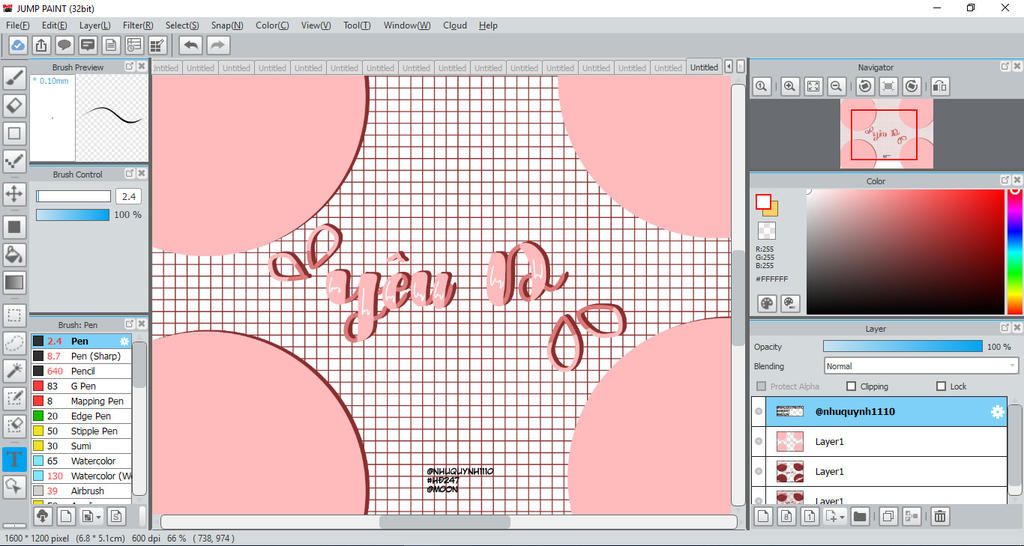This screenshot has width=1024, height=546.
Task: Select Pencil brush
Action: tap(82, 371)
